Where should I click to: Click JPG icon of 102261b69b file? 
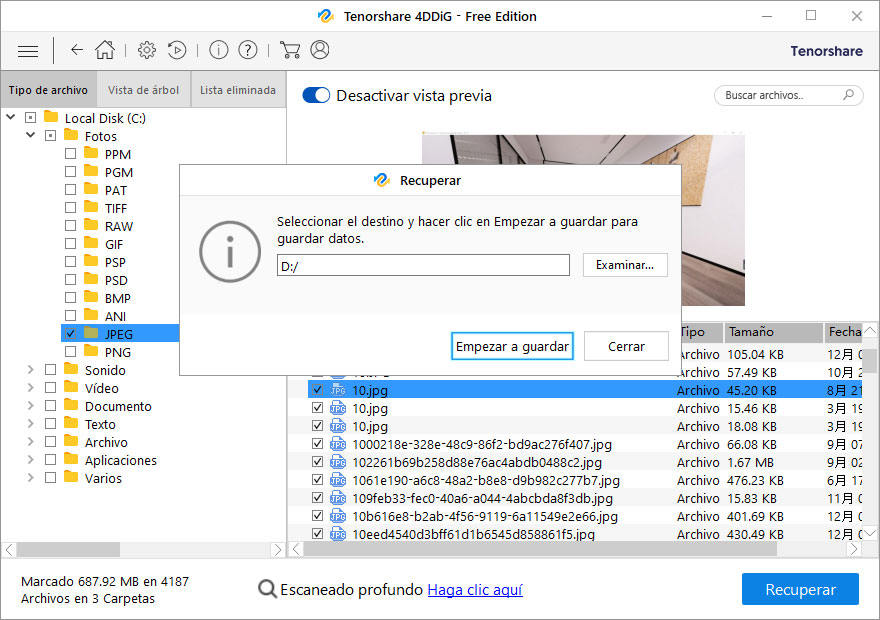(338, 462)
